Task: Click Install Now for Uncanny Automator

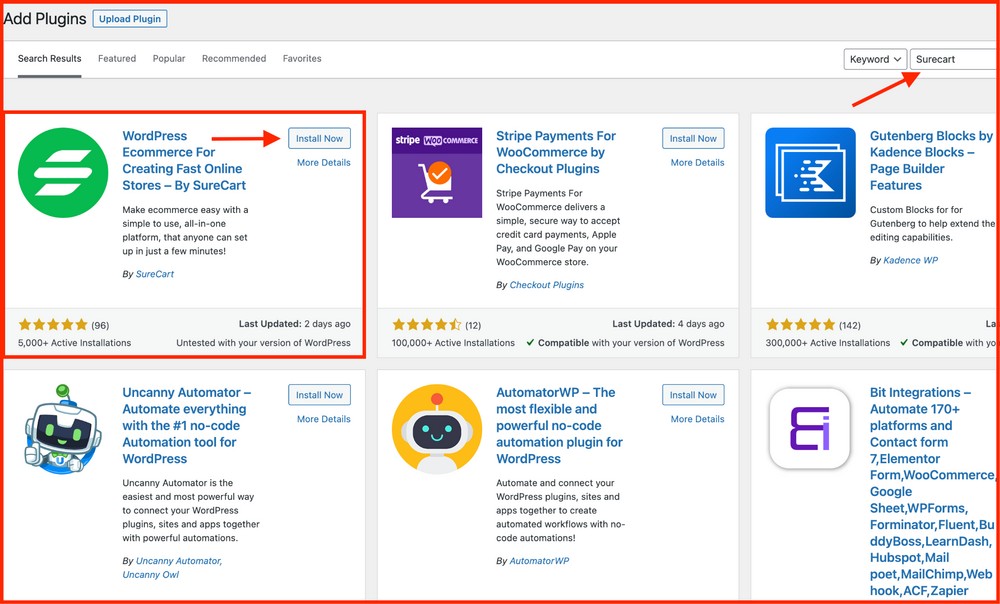Action: coord(319,395)
